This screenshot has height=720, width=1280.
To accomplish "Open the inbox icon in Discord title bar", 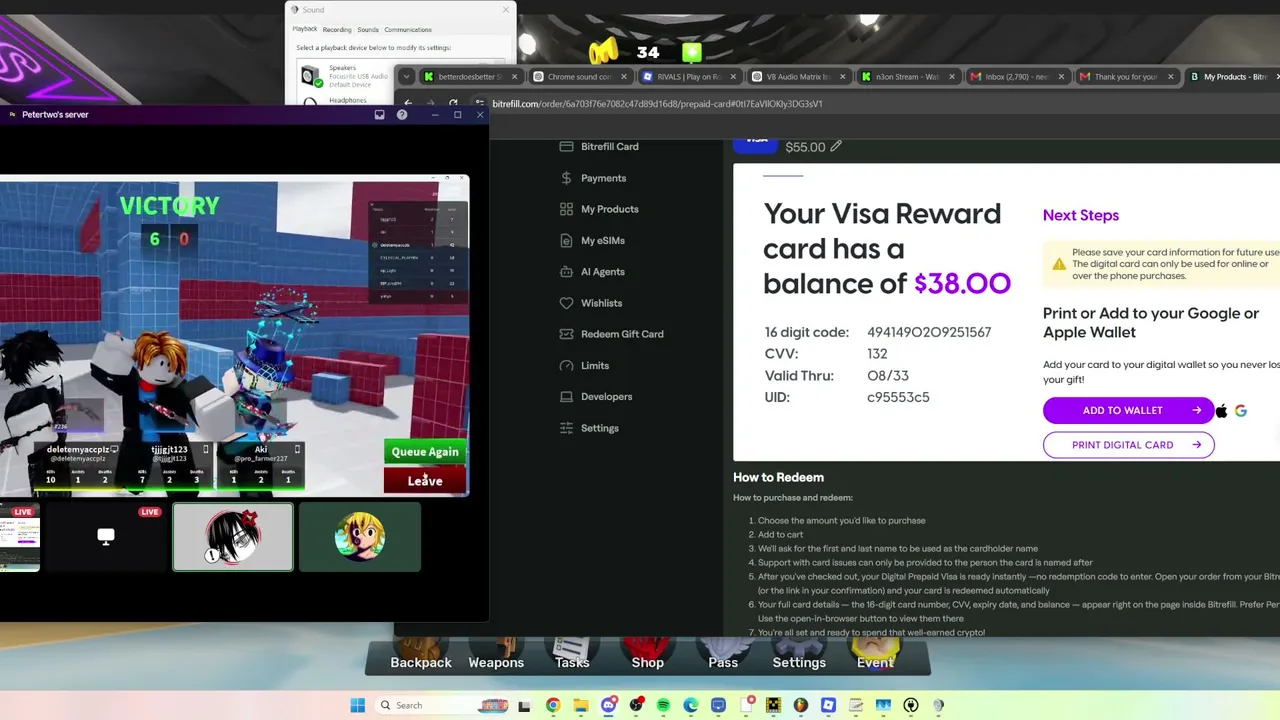I will [x=380, y=115].
